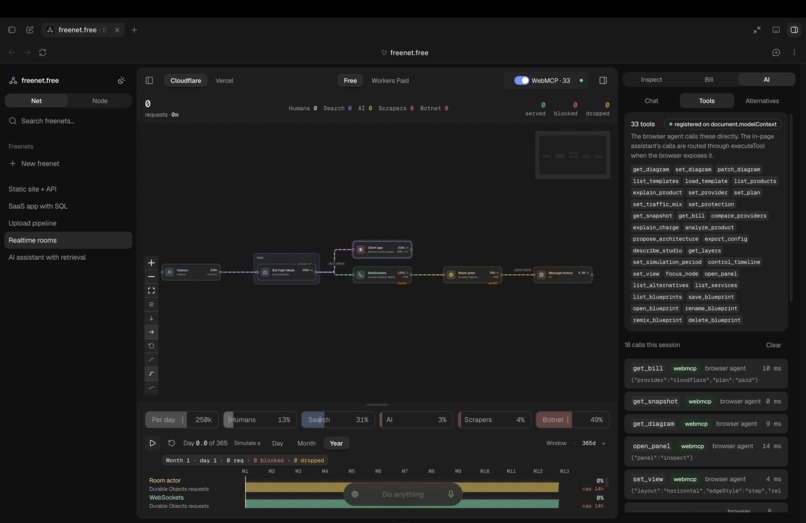The width and height of the screenshot is (806, 523).
Task: Open the browser kebab menu
Action: click(794, 52)
